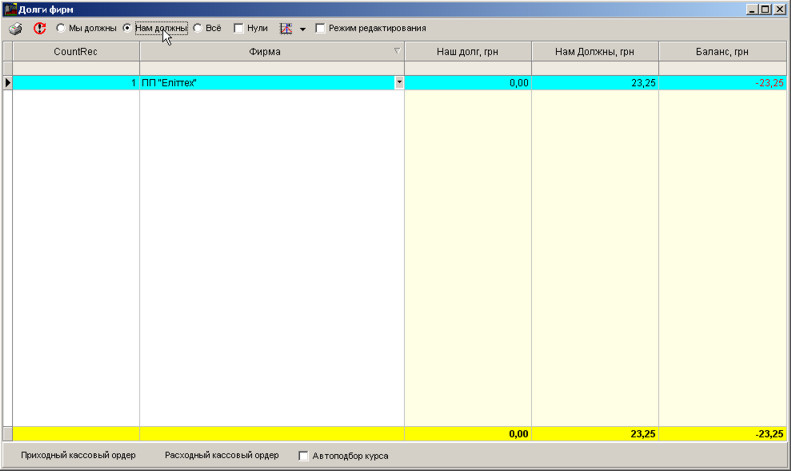Expand the dropdown in ПП "Елiттех" cell

399,83
